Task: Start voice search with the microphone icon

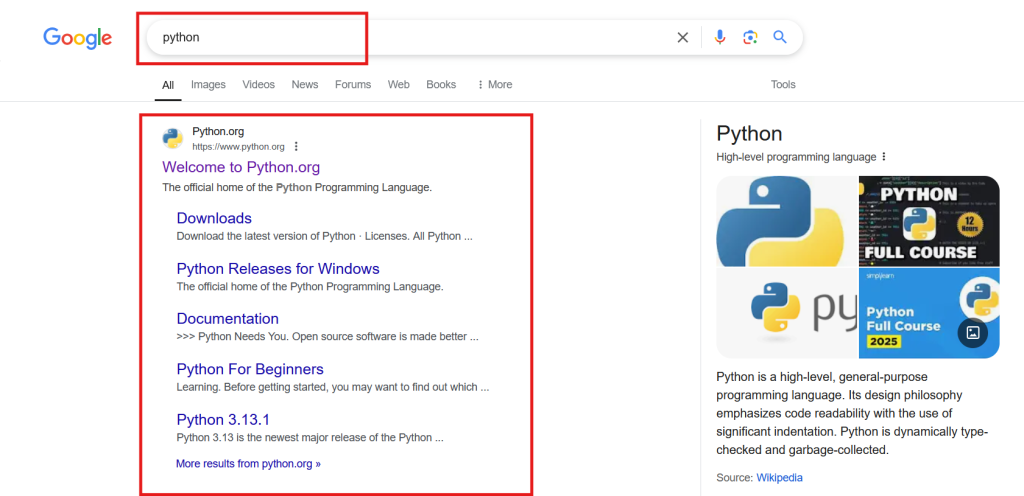Action: tap(719, 38)
